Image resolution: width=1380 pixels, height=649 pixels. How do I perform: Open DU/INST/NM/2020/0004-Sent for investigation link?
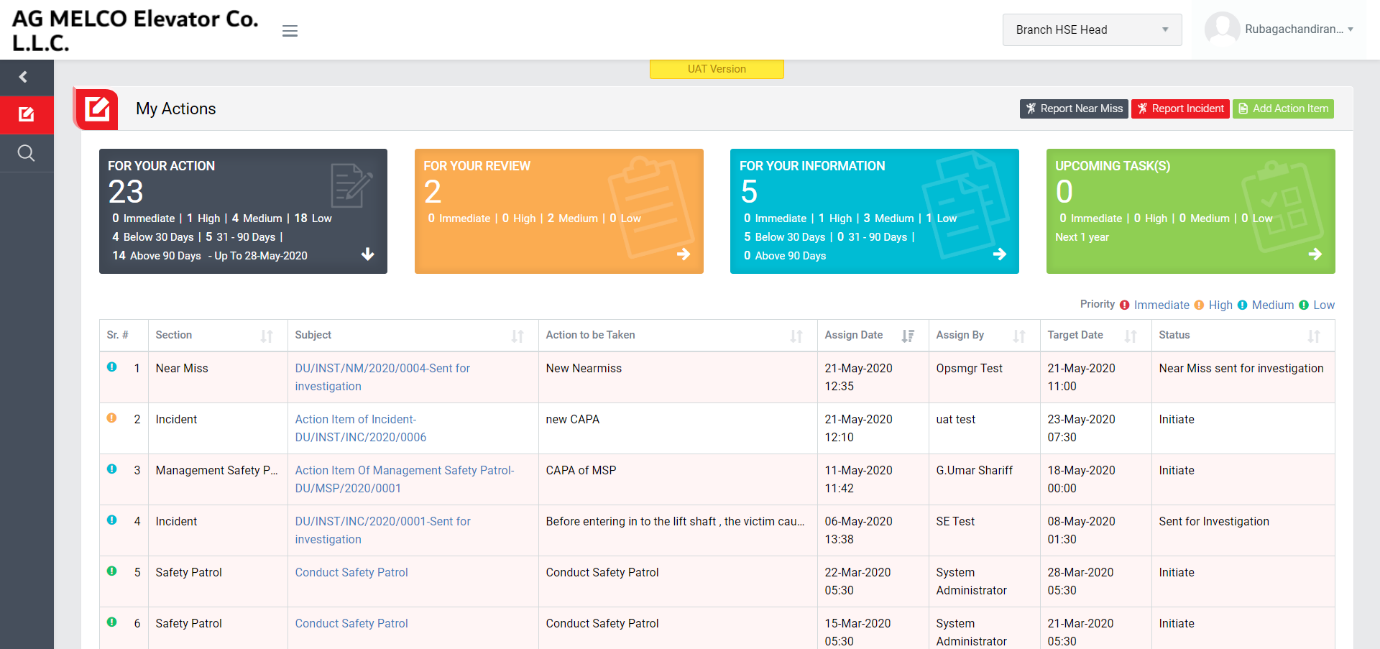[x=382, y=377]
